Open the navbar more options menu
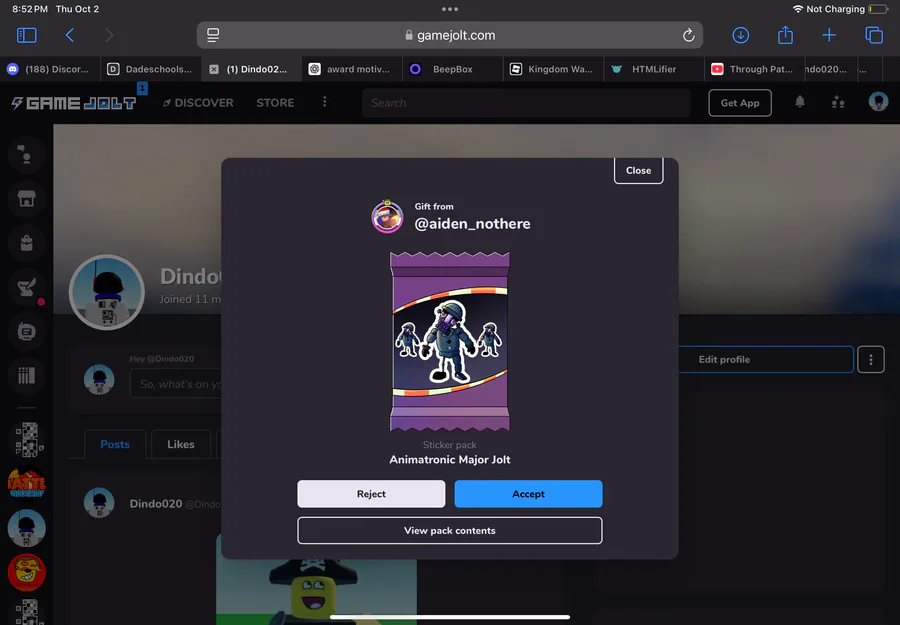 click(324, 102)
